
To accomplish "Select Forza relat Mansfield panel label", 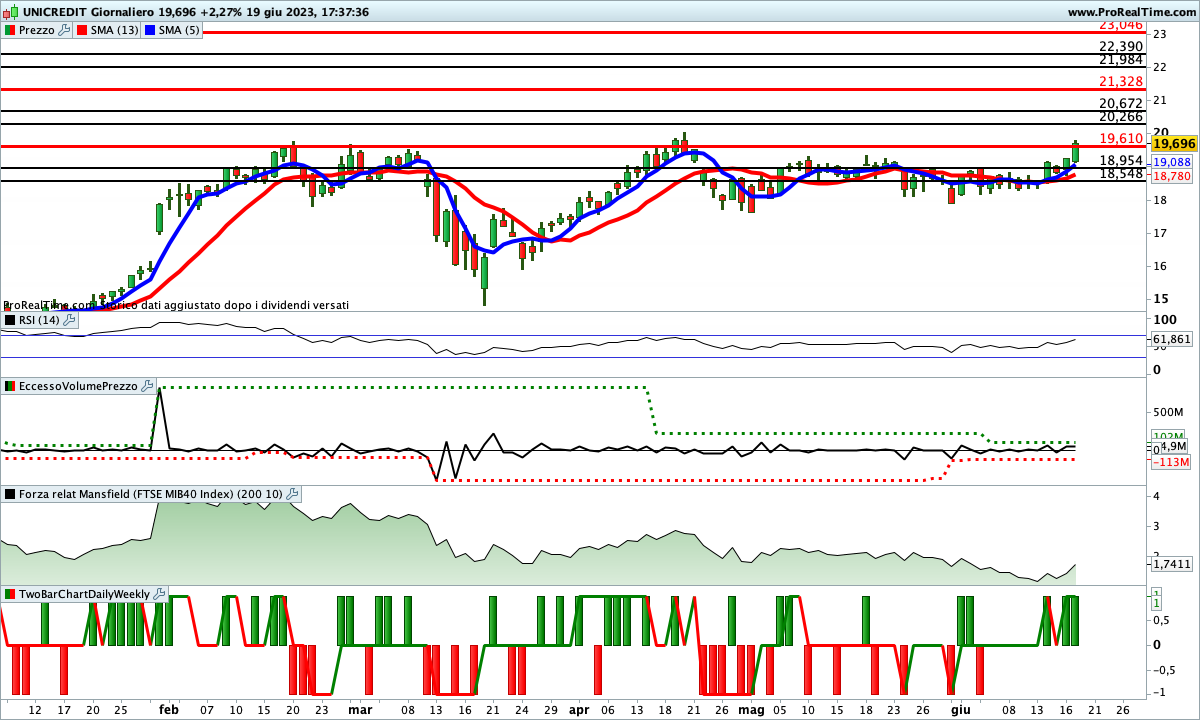I will [x=151, y=494].
